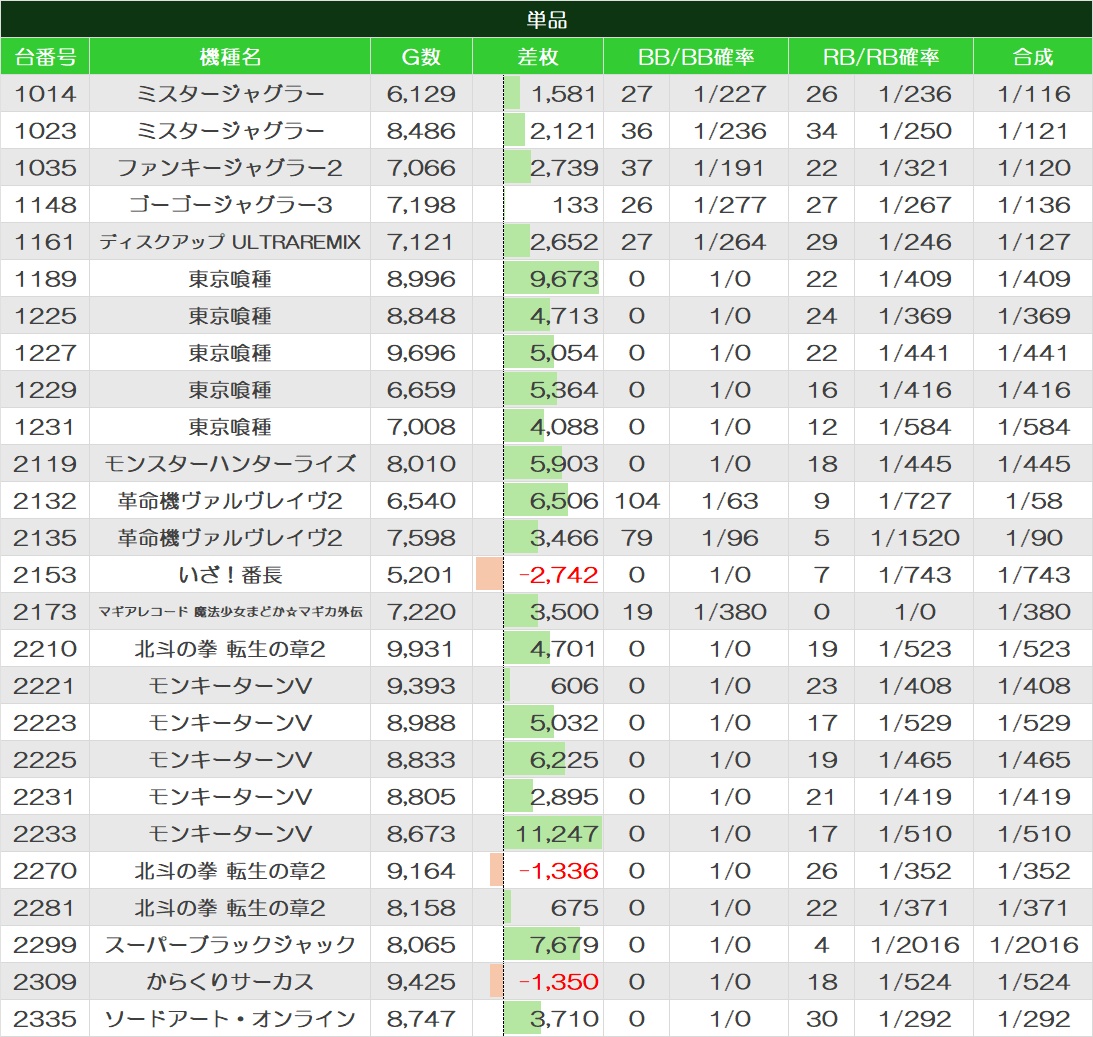Click the 104 BB count cell
1093x1037 pixels.
pyautogui.click(x=636, y=500)
